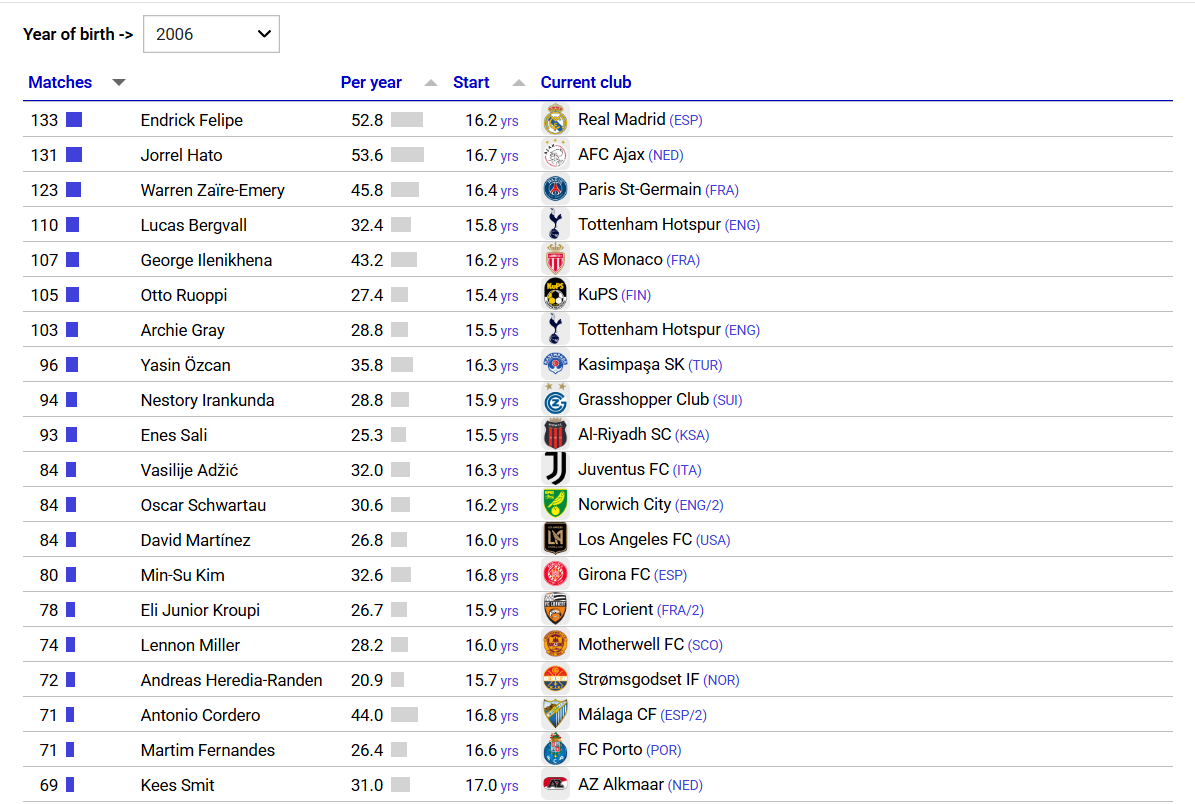
Task: Click the AFC Ajax (NED) club name
Action: coord(631,155)
